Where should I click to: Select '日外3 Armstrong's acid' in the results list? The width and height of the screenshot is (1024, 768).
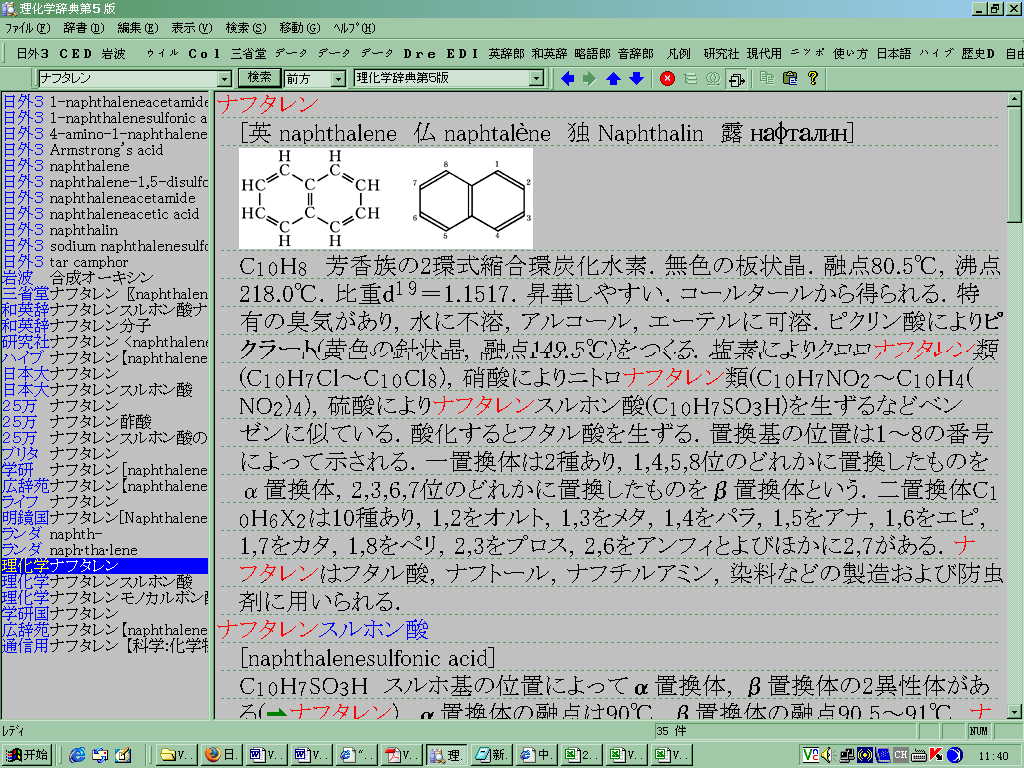[104, 150]
